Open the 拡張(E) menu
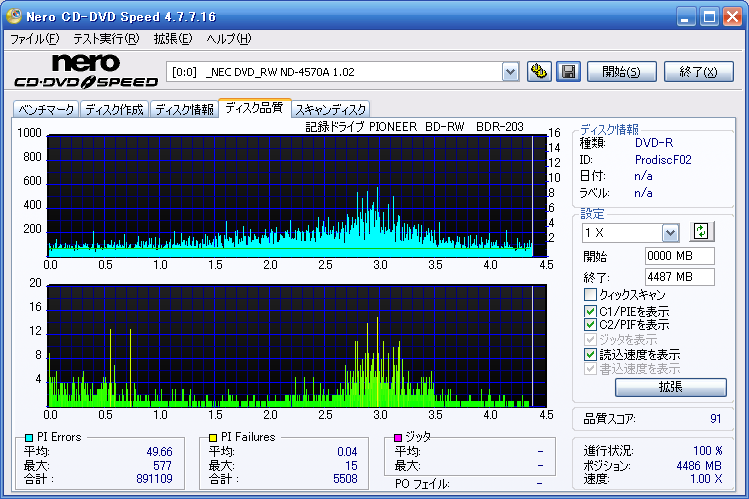 pos(173,39)
